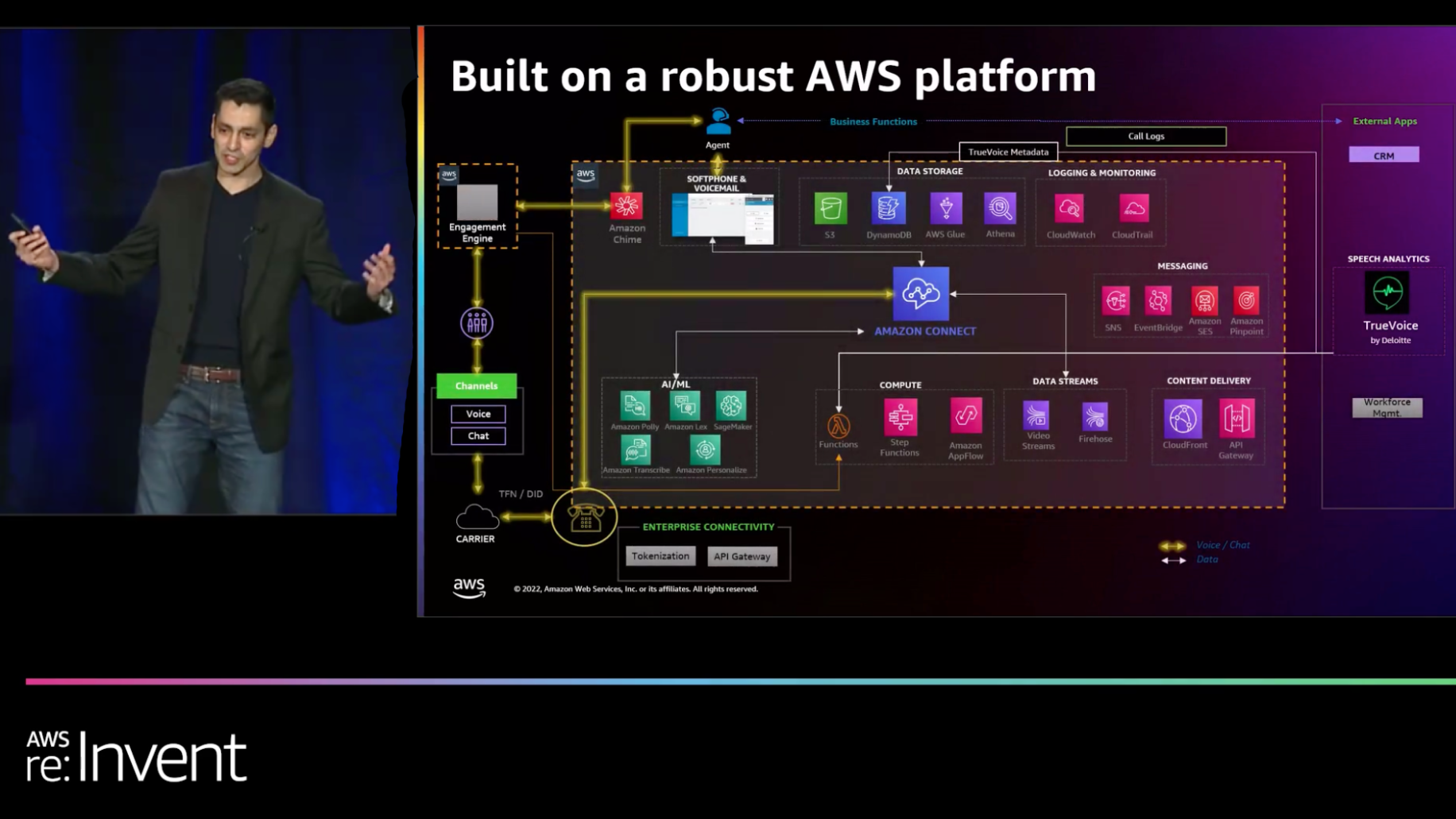Click the Workforce Mgmt. box
The width and height of the screenshot is (1456, 819).
[1388, 408]
